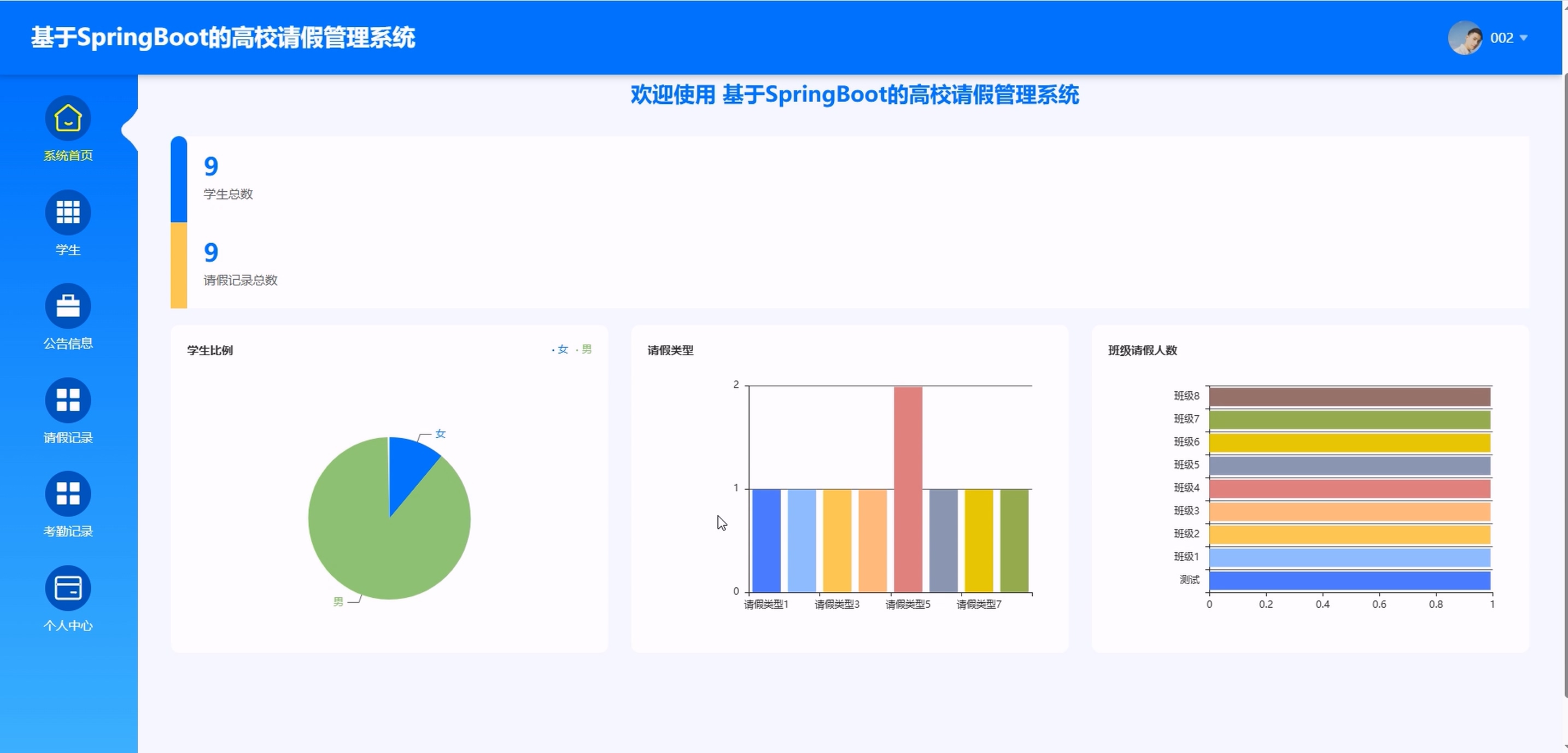Open the 学生 grid icon in sidebar

click(68, 212)
